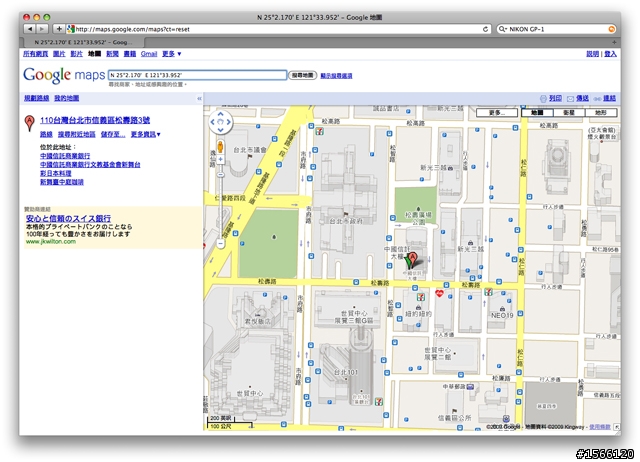Click 說明 help link

(x=593, y=54)
